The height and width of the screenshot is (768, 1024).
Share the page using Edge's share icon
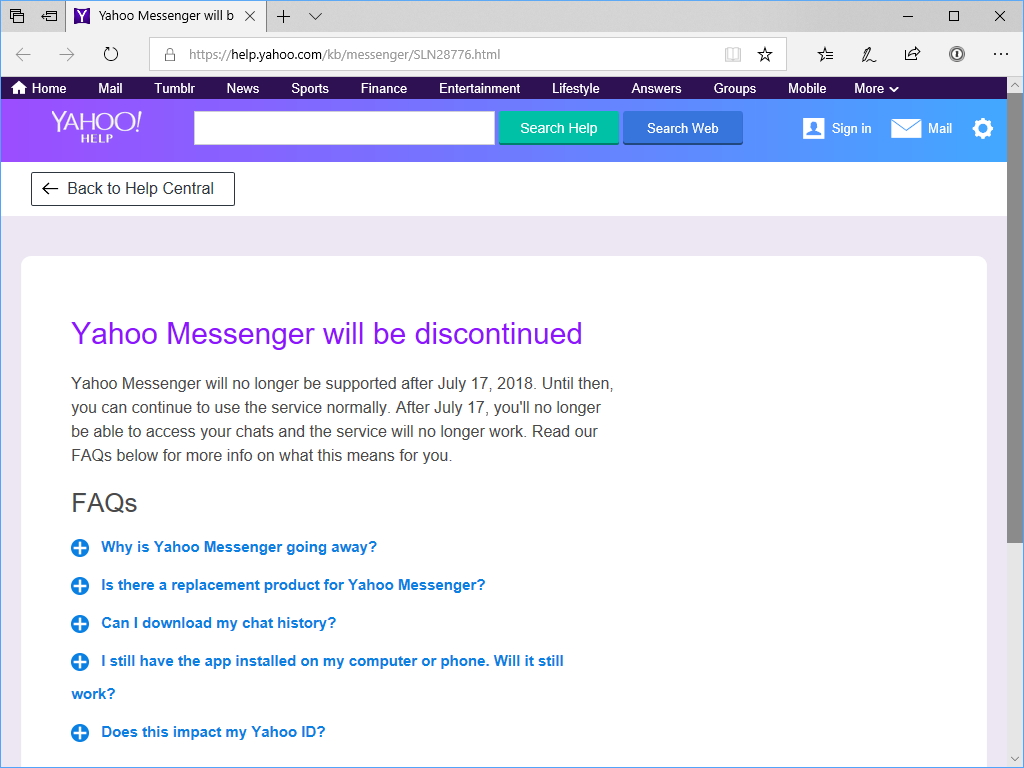click(912, 54)
